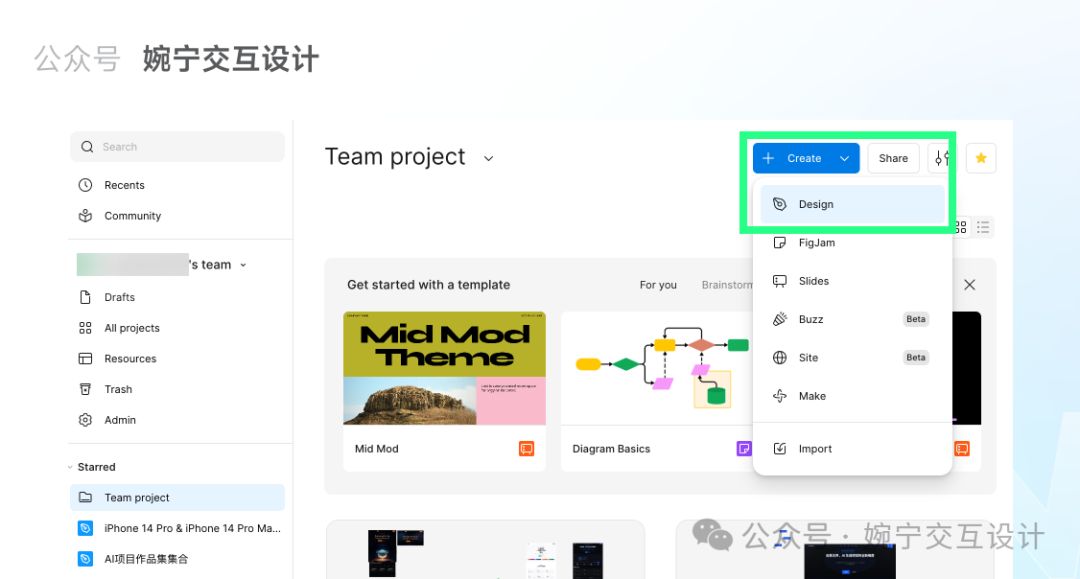Click the Site globe icon

(x=780, y=357)
